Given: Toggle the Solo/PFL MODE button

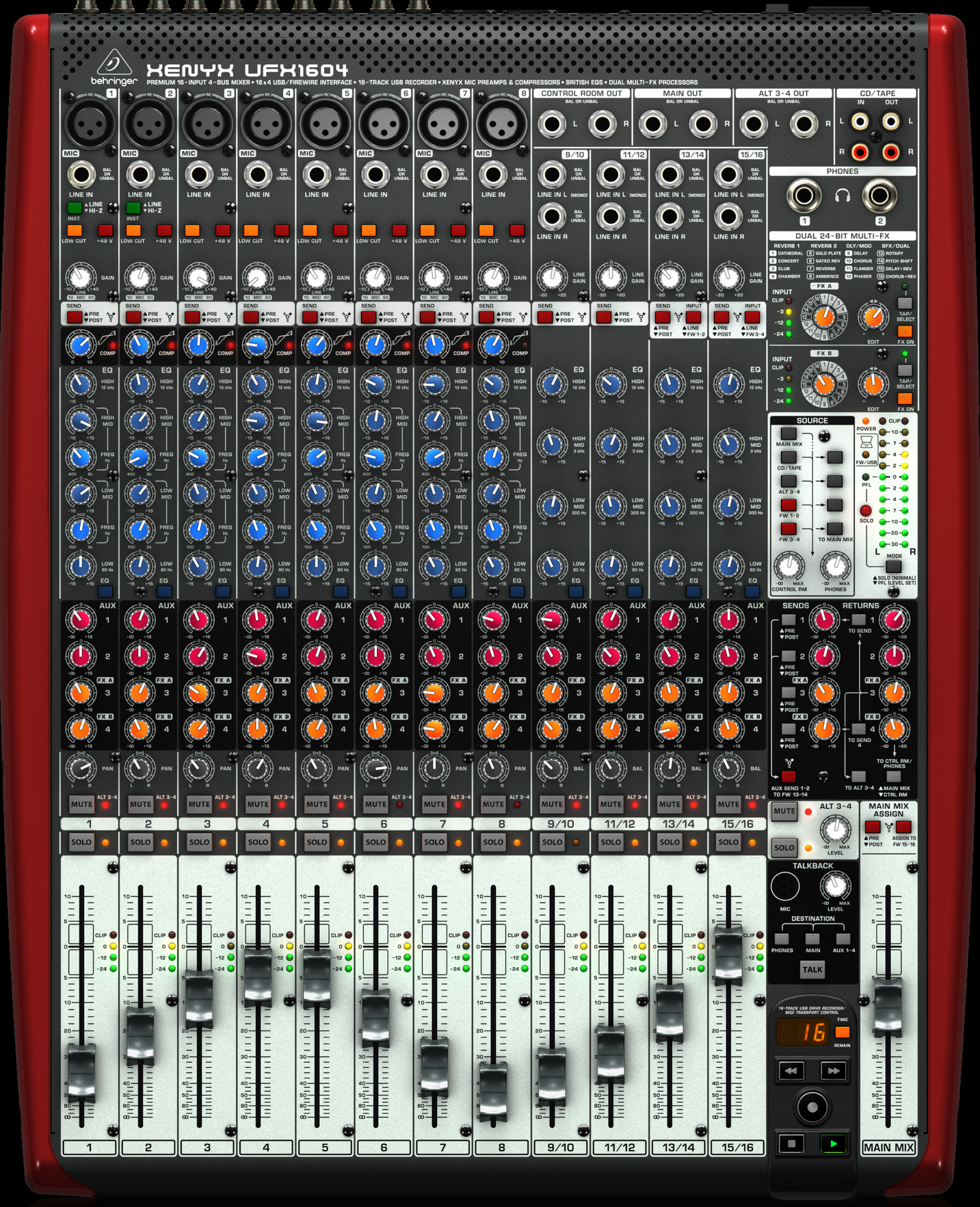Looking at the screenshot, I should (x=893, y=567).
